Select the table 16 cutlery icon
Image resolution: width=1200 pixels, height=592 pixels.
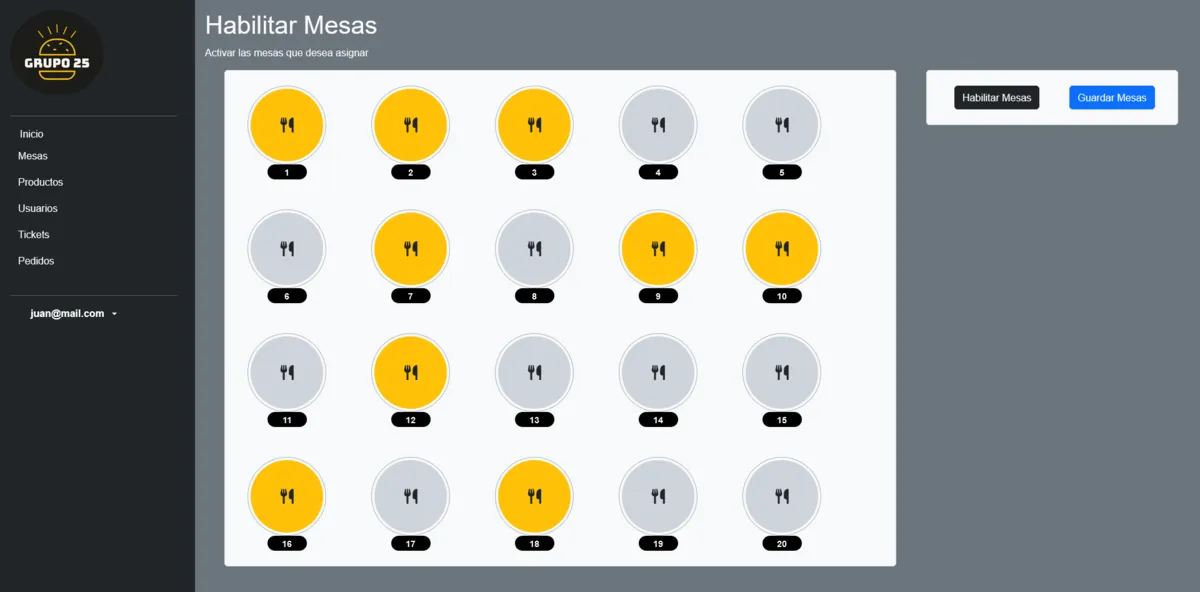coord(287,496)
